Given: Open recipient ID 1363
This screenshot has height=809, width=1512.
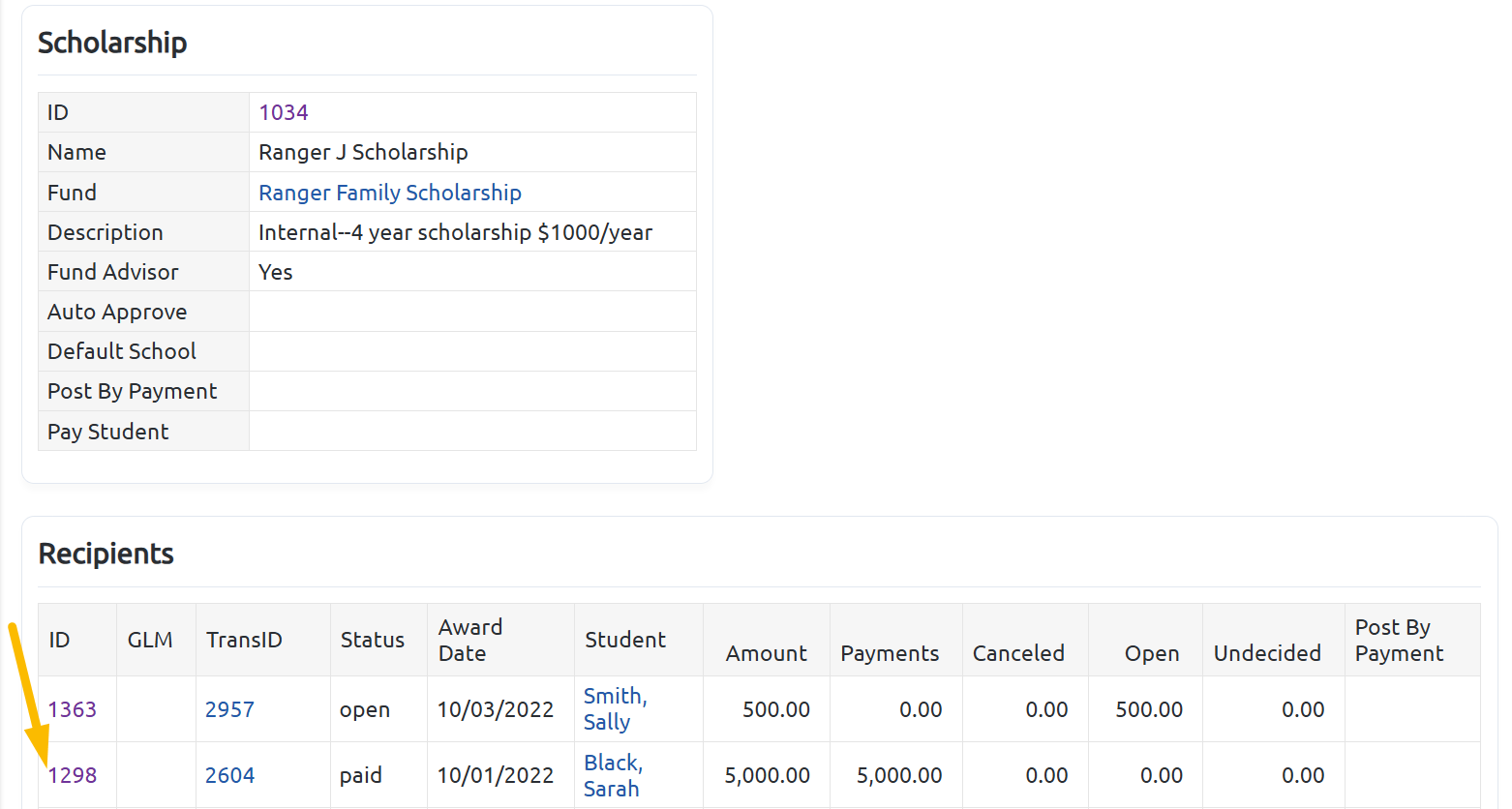Looking at the screenshot, I should coord(73,709).
